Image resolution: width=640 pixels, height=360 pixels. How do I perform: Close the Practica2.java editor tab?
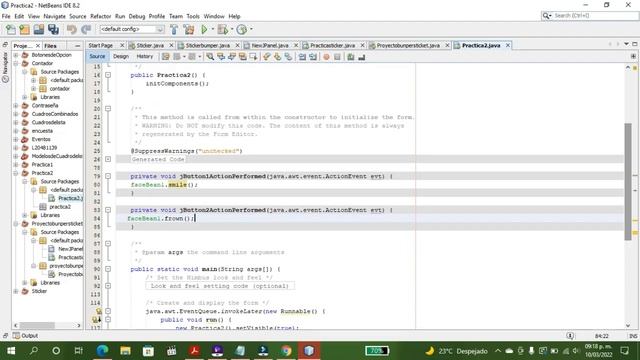coord(508,45)
